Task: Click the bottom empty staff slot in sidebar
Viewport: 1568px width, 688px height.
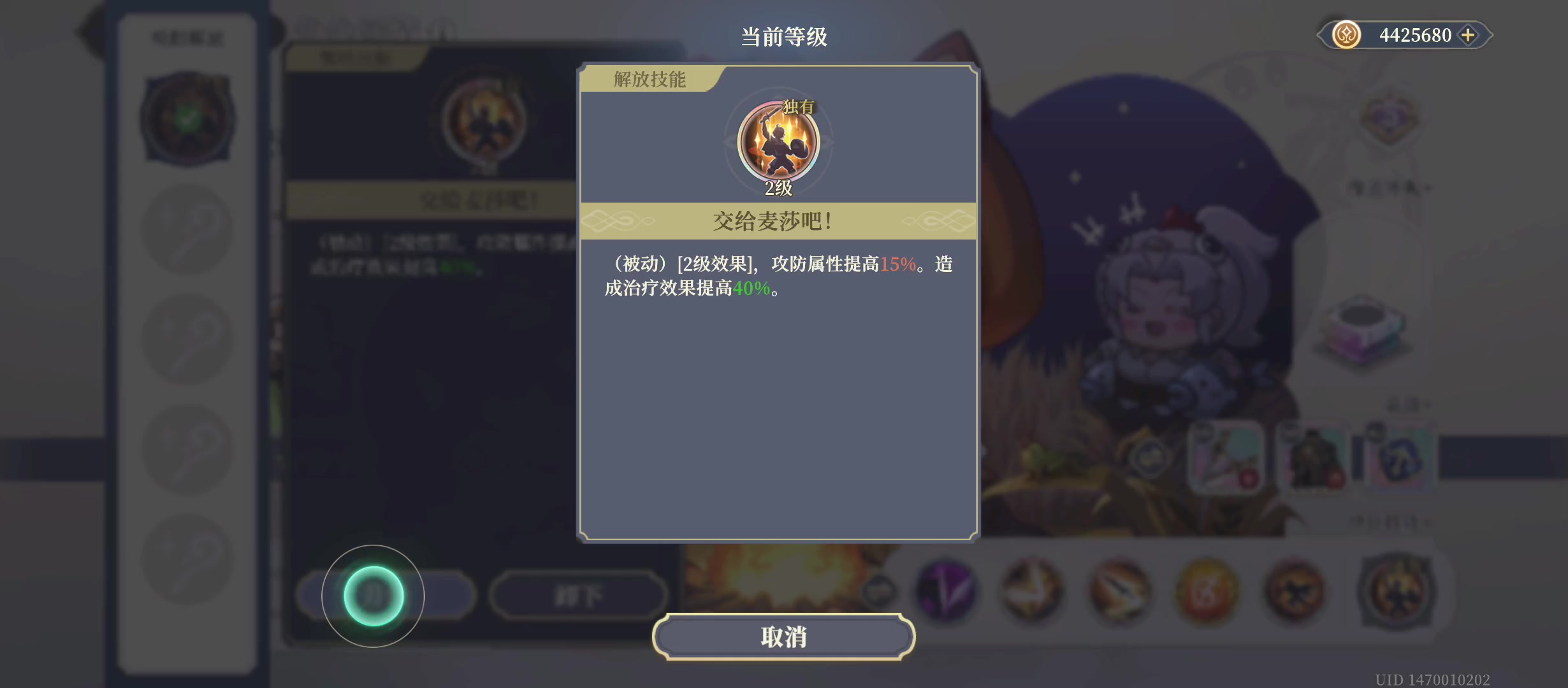Action: pos(188,559)
